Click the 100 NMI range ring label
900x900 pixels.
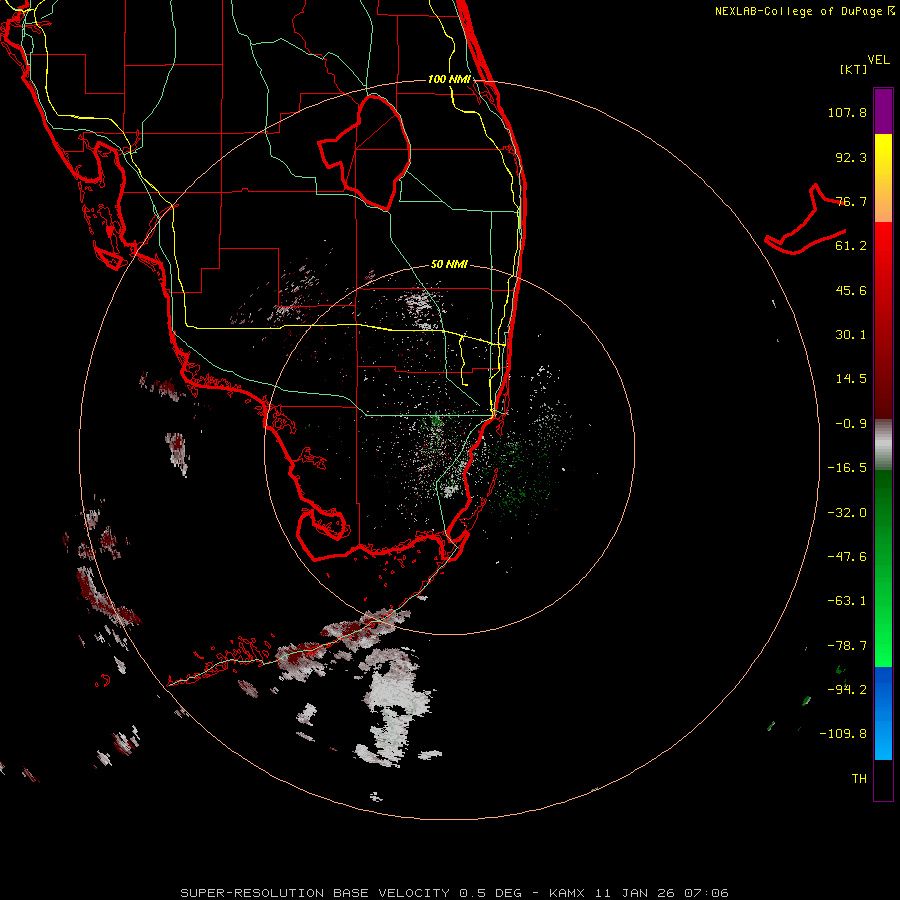pyautogui.click(x=449, y=79)
